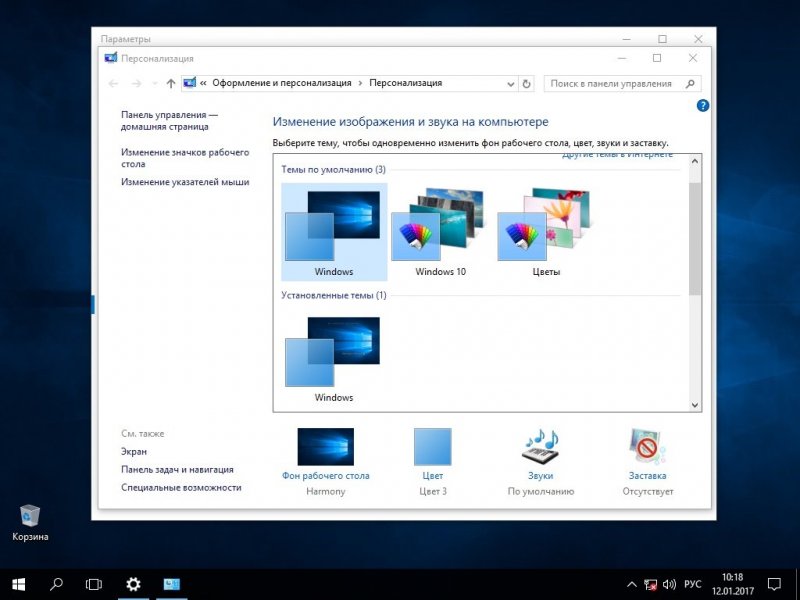
Task: Click the search magnifier in control panel search
Action: pos(690,84)
